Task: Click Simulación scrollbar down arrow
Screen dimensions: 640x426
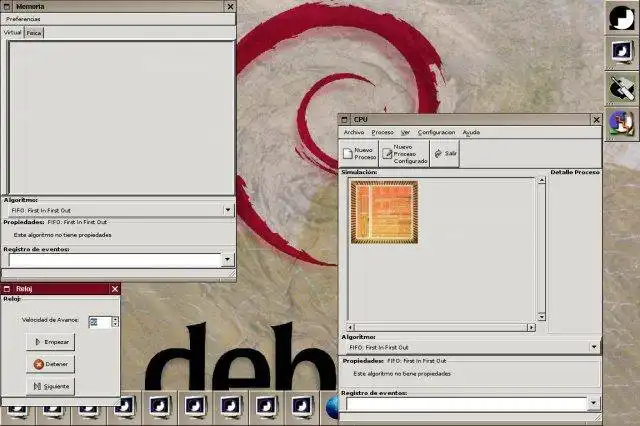Action: [542, 317]
